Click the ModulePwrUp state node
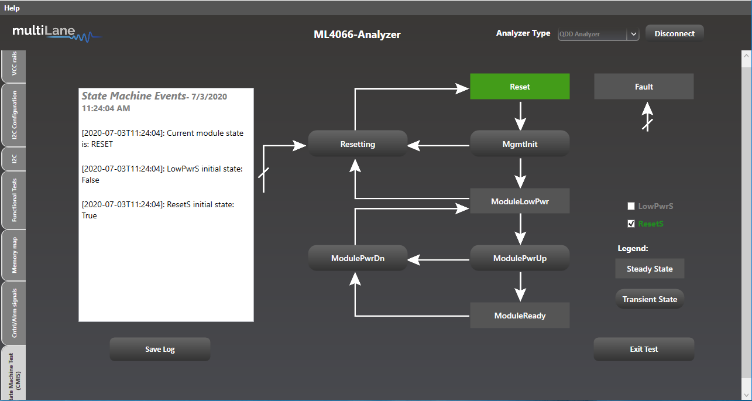Screen dimensions: 752x401 point(519,258)
